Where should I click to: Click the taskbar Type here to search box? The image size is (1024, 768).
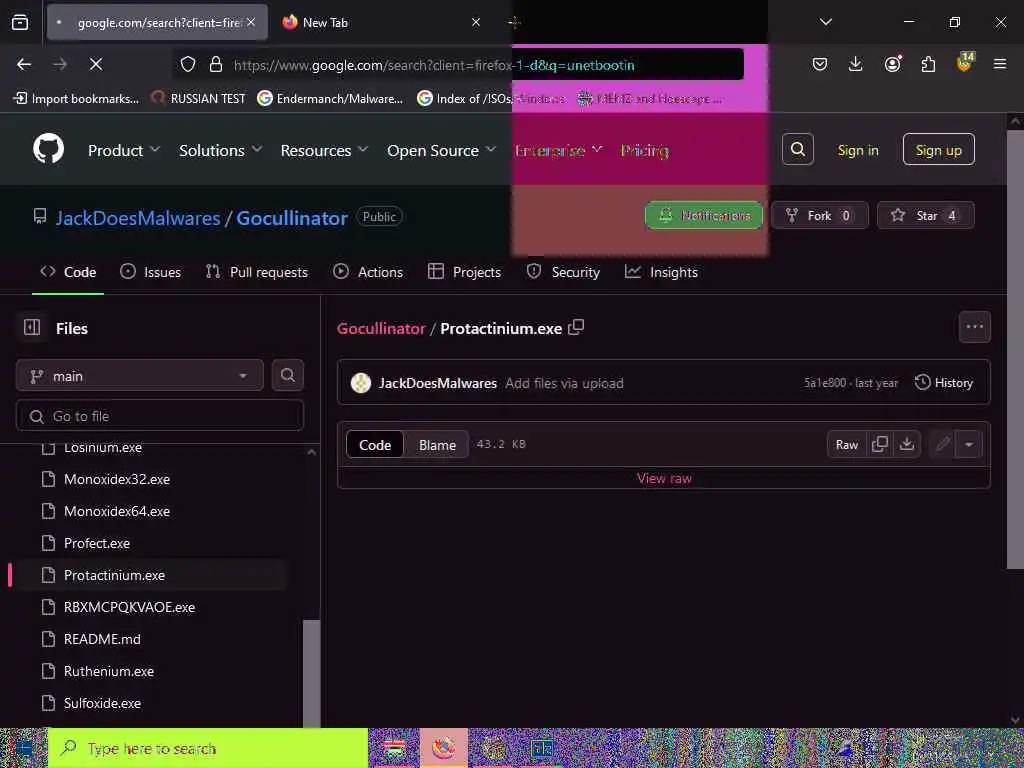click(208, 748)
